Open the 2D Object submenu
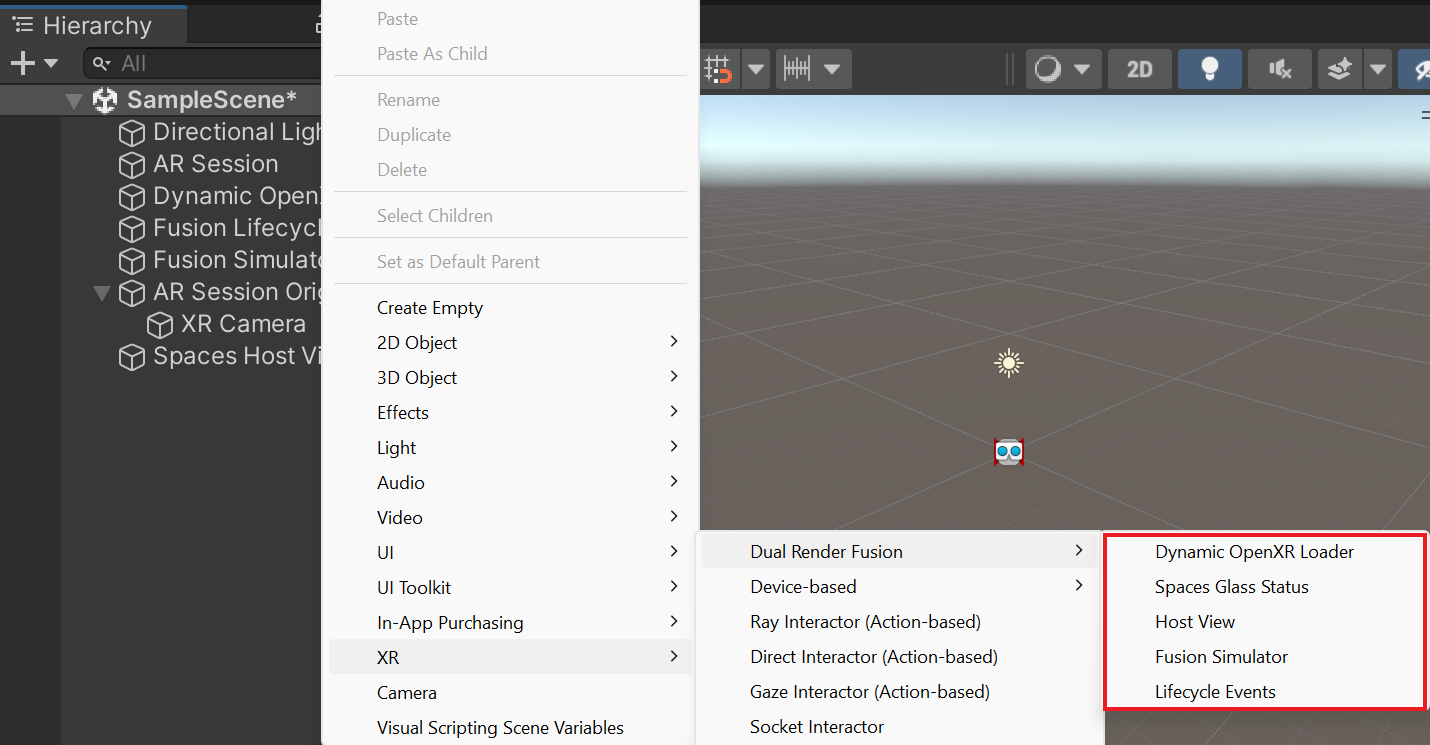The image size is (1430, 745). (x=509, y=343)
